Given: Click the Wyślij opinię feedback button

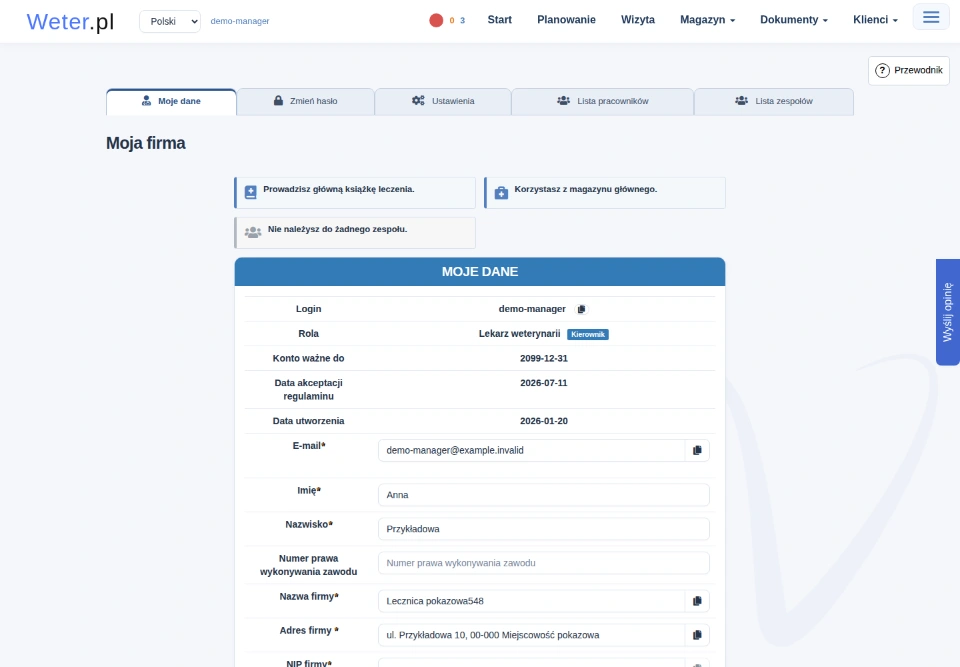Looking at the screenshot, I should pyautogui.click(x=948, y=312).
